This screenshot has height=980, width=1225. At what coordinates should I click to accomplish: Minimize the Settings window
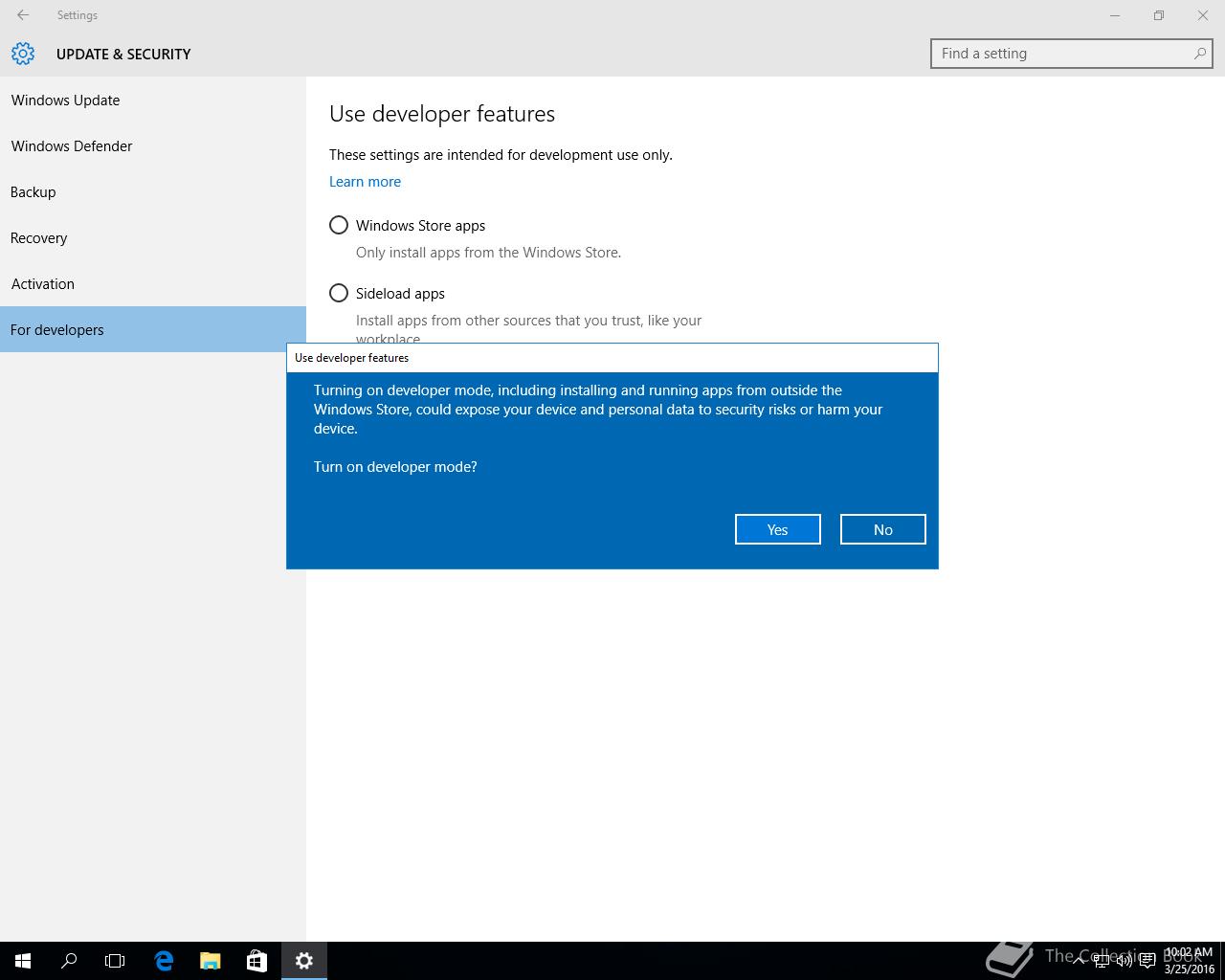[x=1115, y=15]
